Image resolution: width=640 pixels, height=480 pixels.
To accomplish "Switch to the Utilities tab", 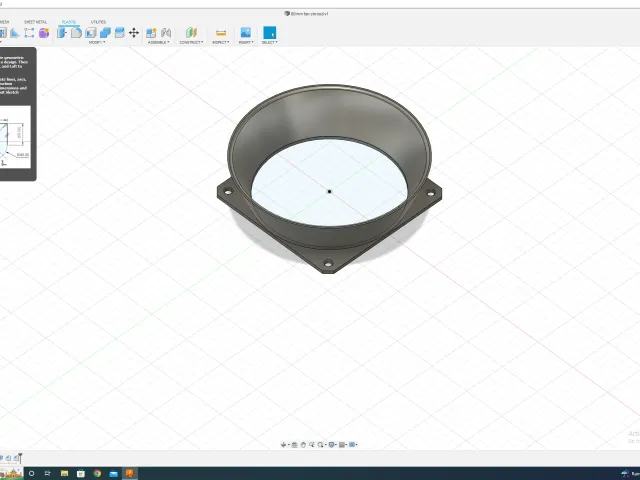I will tap(98, 22).
